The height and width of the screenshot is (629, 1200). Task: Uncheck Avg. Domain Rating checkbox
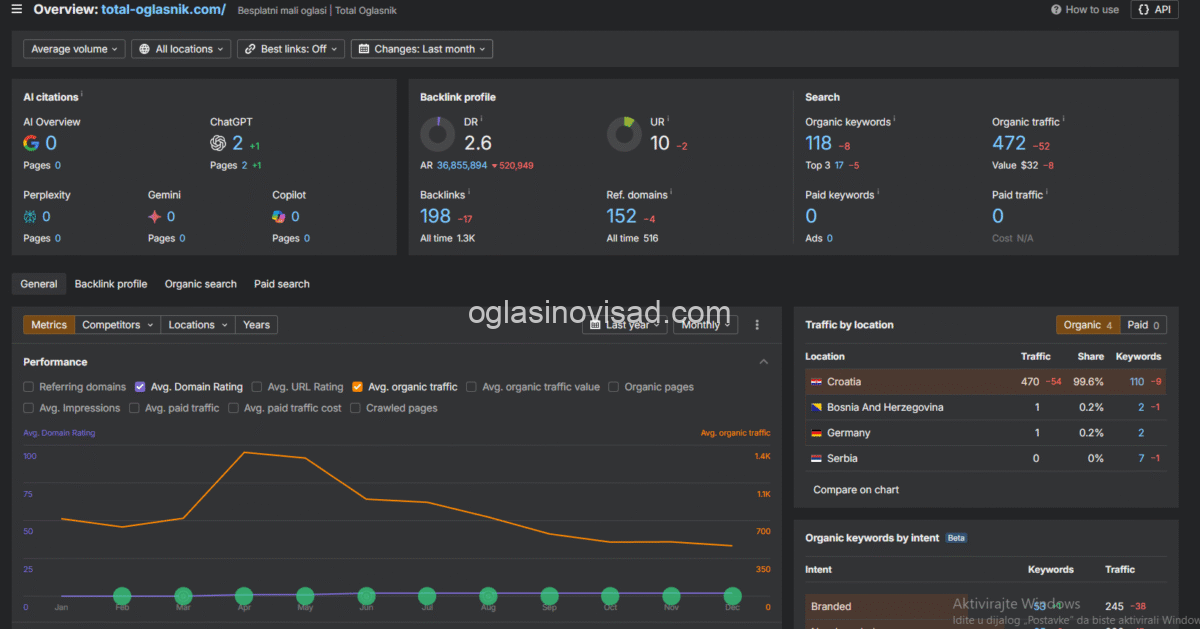coord(140,387)
